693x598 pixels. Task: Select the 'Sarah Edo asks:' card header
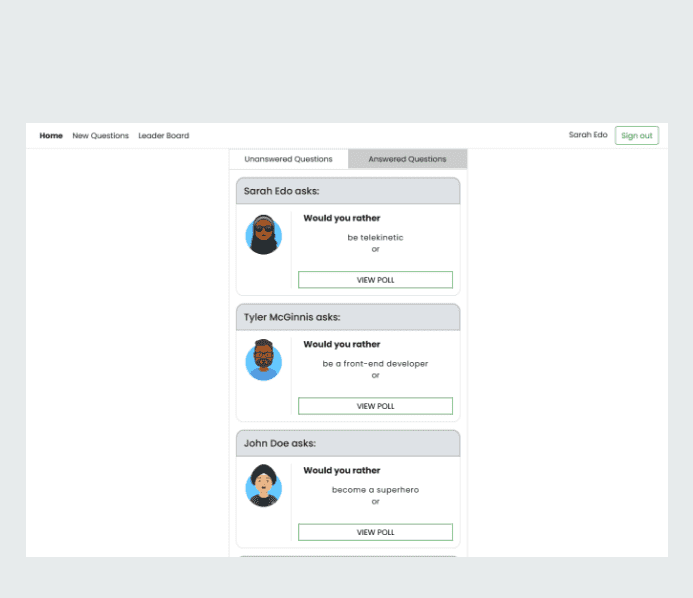pyautogui.click(x=348, y=191)
